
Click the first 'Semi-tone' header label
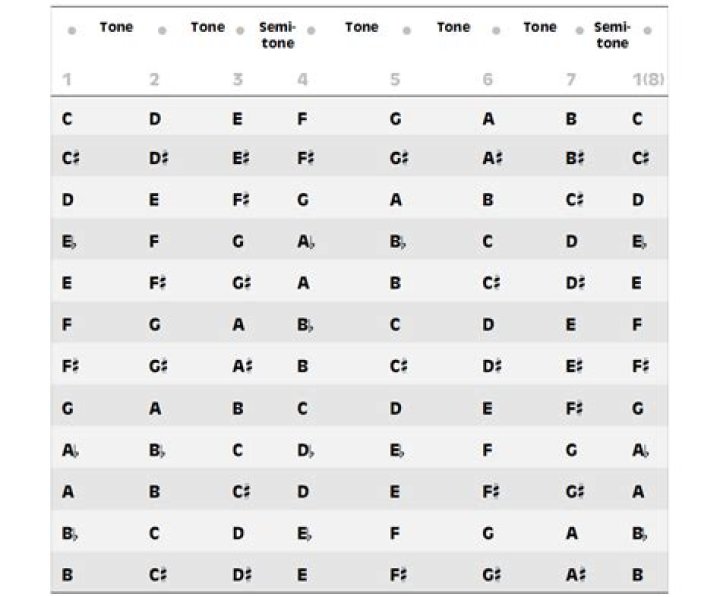point(277,35)
